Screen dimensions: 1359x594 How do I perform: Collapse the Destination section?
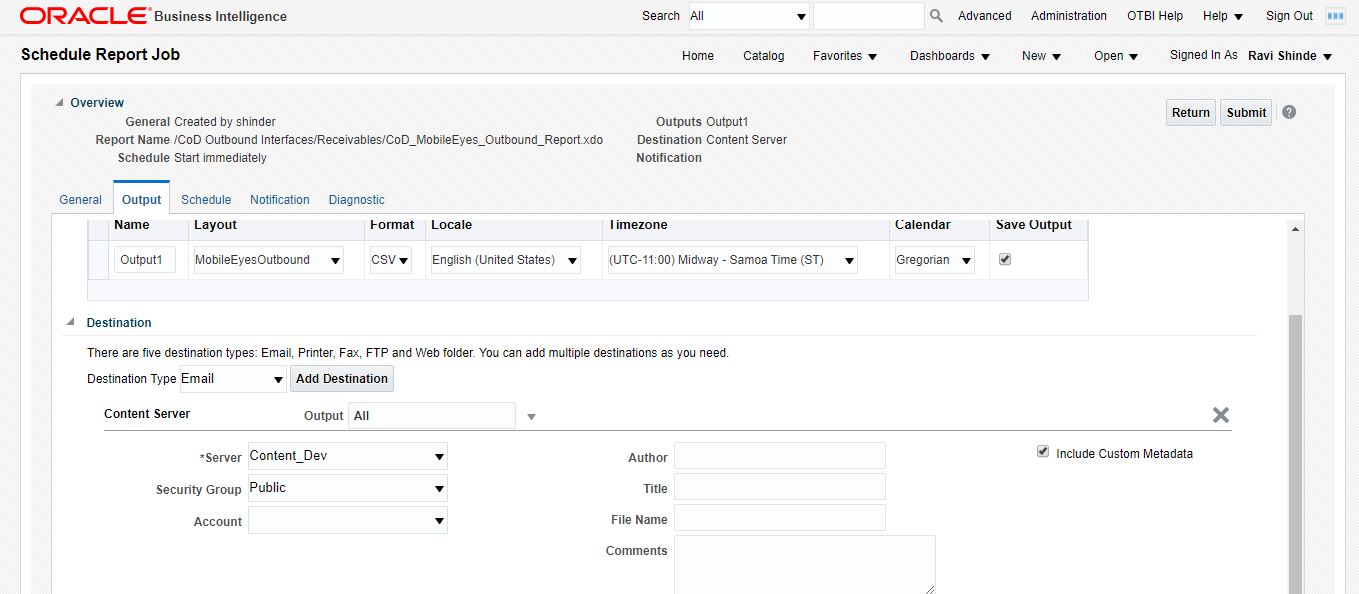[70, 322]
